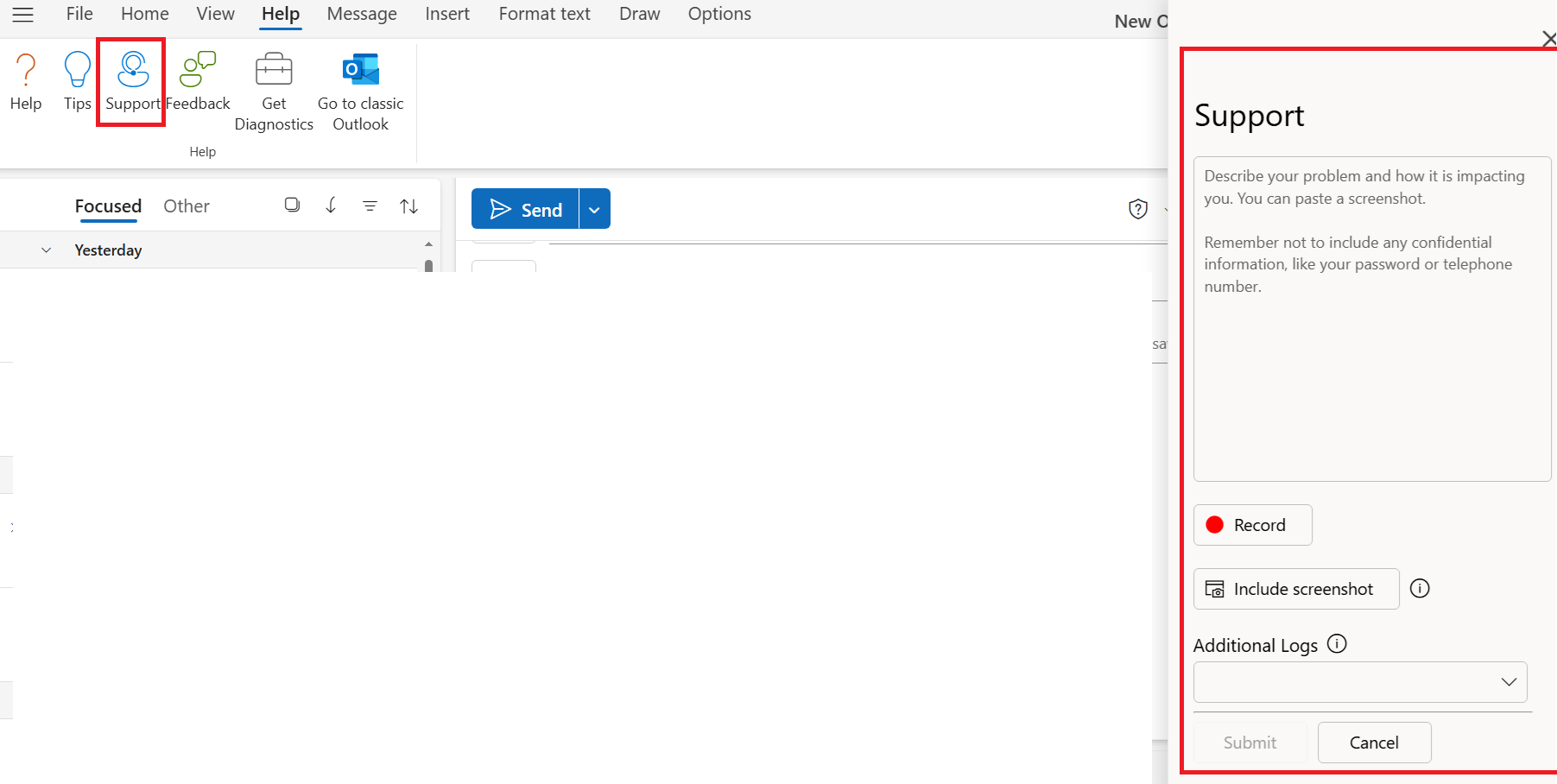Open the File menu tab
1557x784 pixels.
79,14
